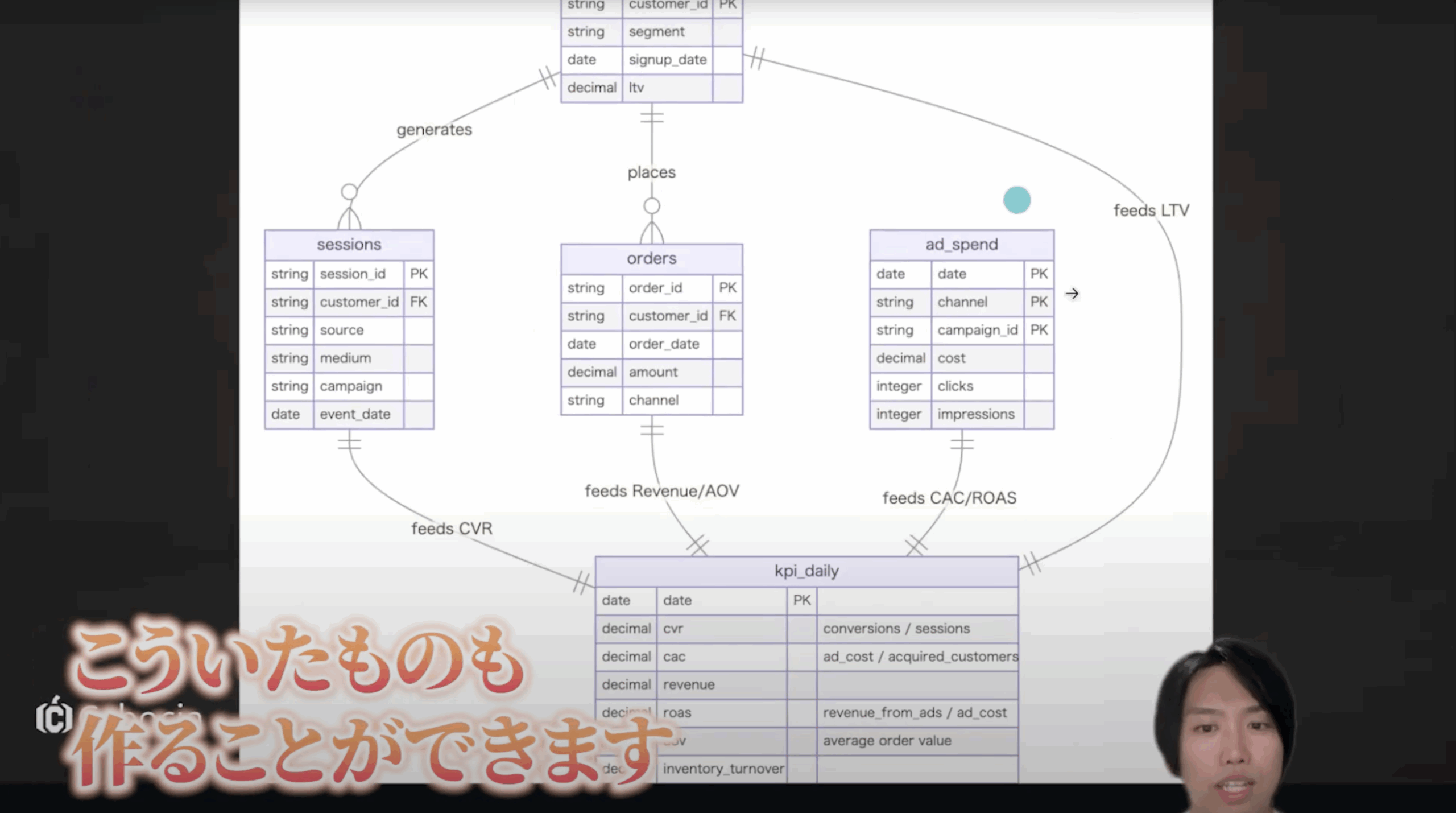This screenshot has width=1456, height=813.
Task: Click the 'feeds CAC/ROAS' relationship label
Action: click(x=949, y=498)
